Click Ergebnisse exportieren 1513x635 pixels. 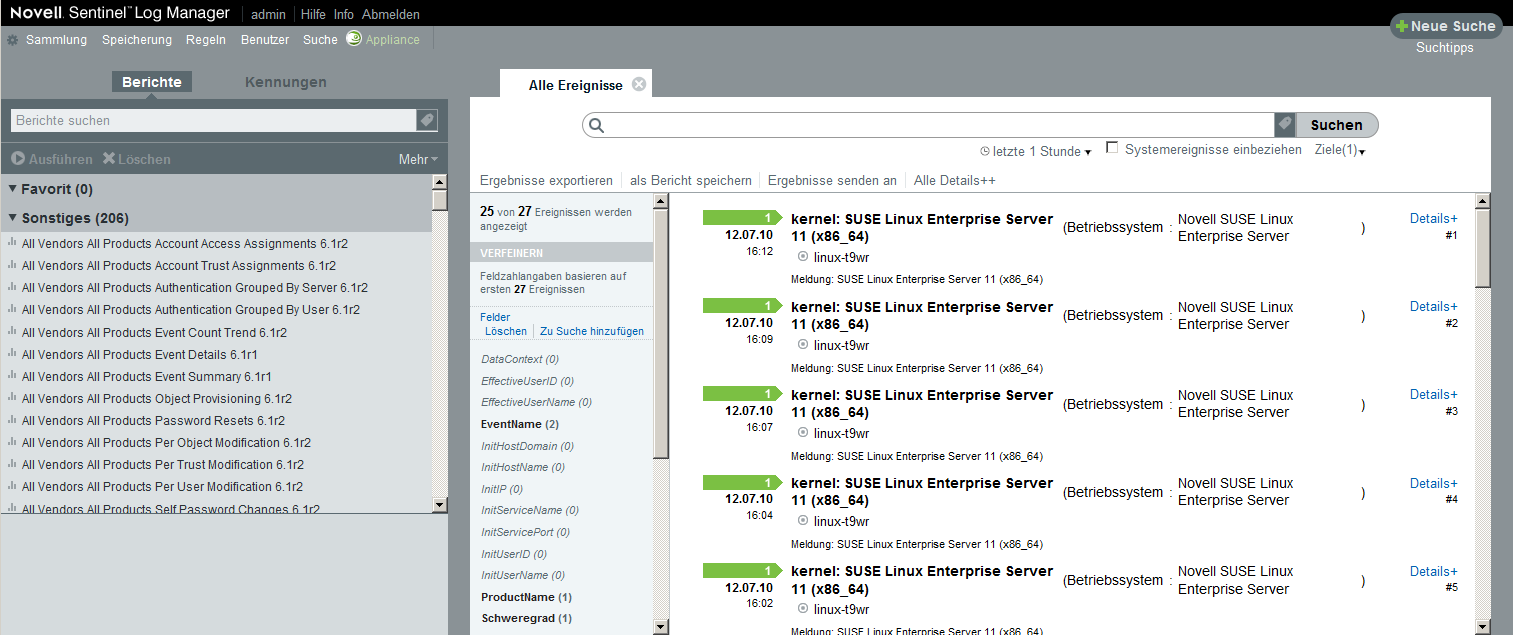(546, 180)
